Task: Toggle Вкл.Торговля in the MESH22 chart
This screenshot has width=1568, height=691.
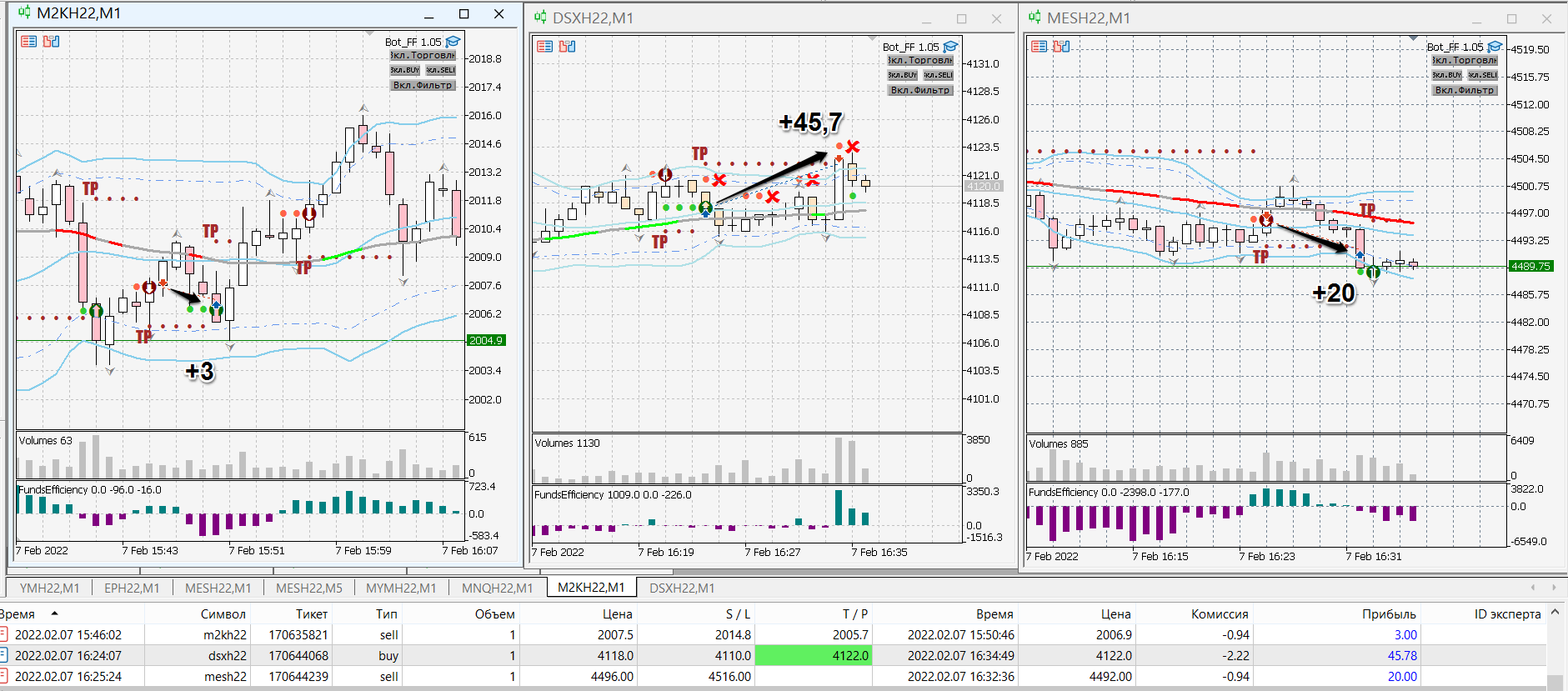Action: point(1465,60)
